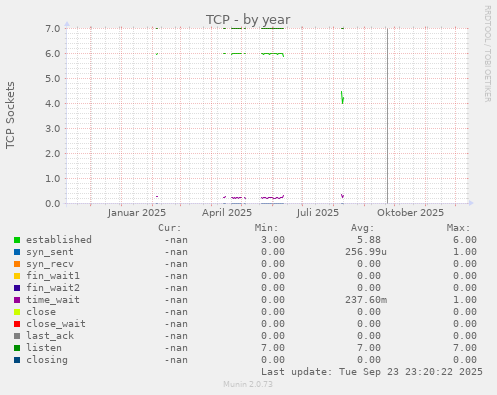Click the time_wait Avg value "237.60m"
This screenshot has height=395, width=497.
coord(366,300)
